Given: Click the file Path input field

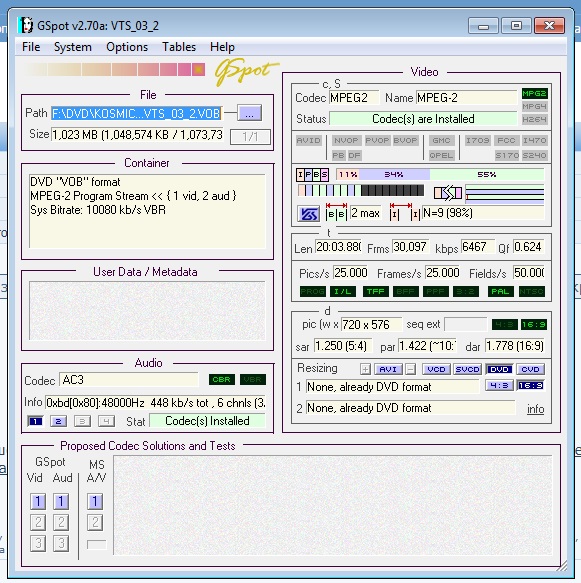Looking at the screenshot, I should [x=136, y=113].
